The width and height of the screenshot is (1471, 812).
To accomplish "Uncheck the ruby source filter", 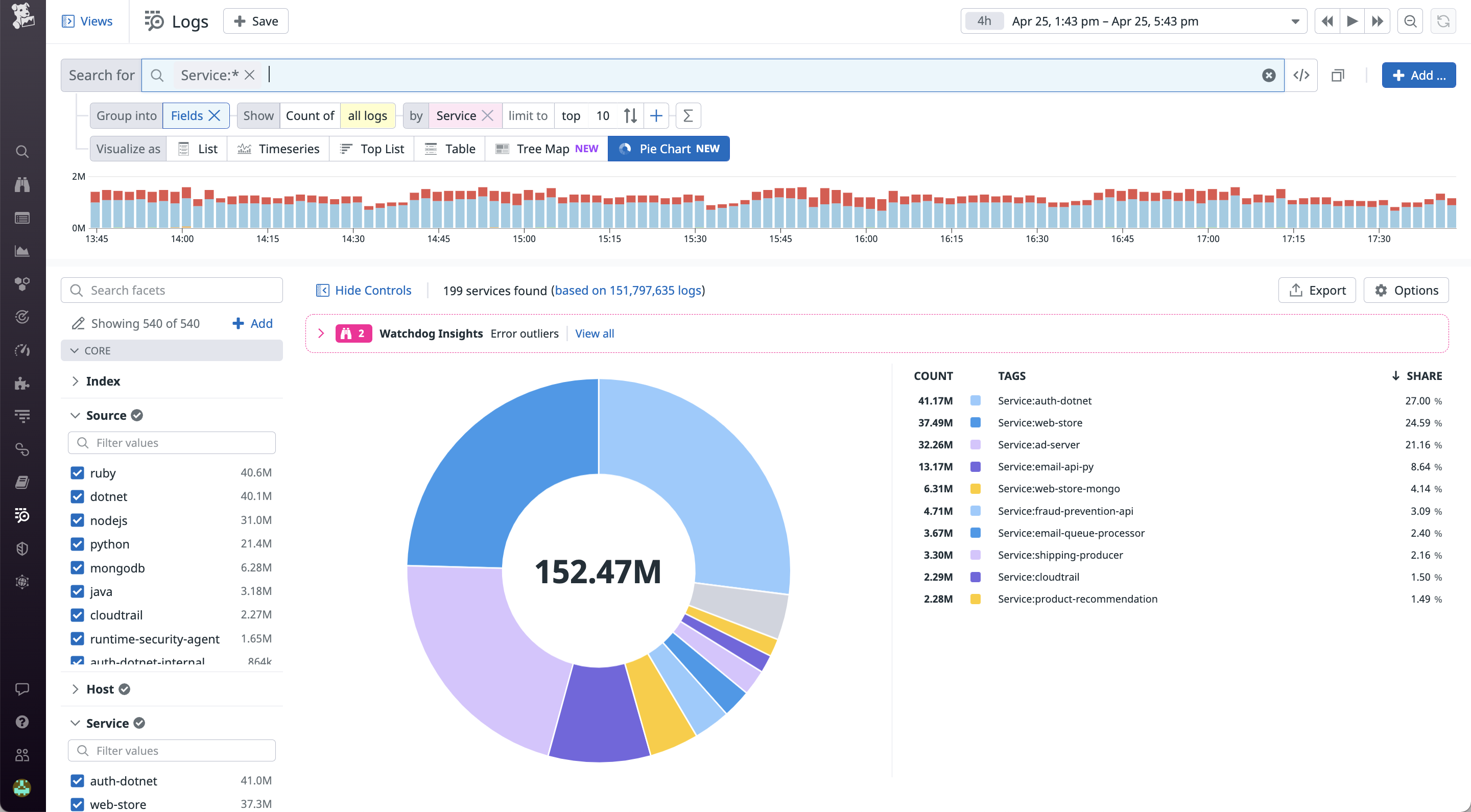I will (77, 473).
